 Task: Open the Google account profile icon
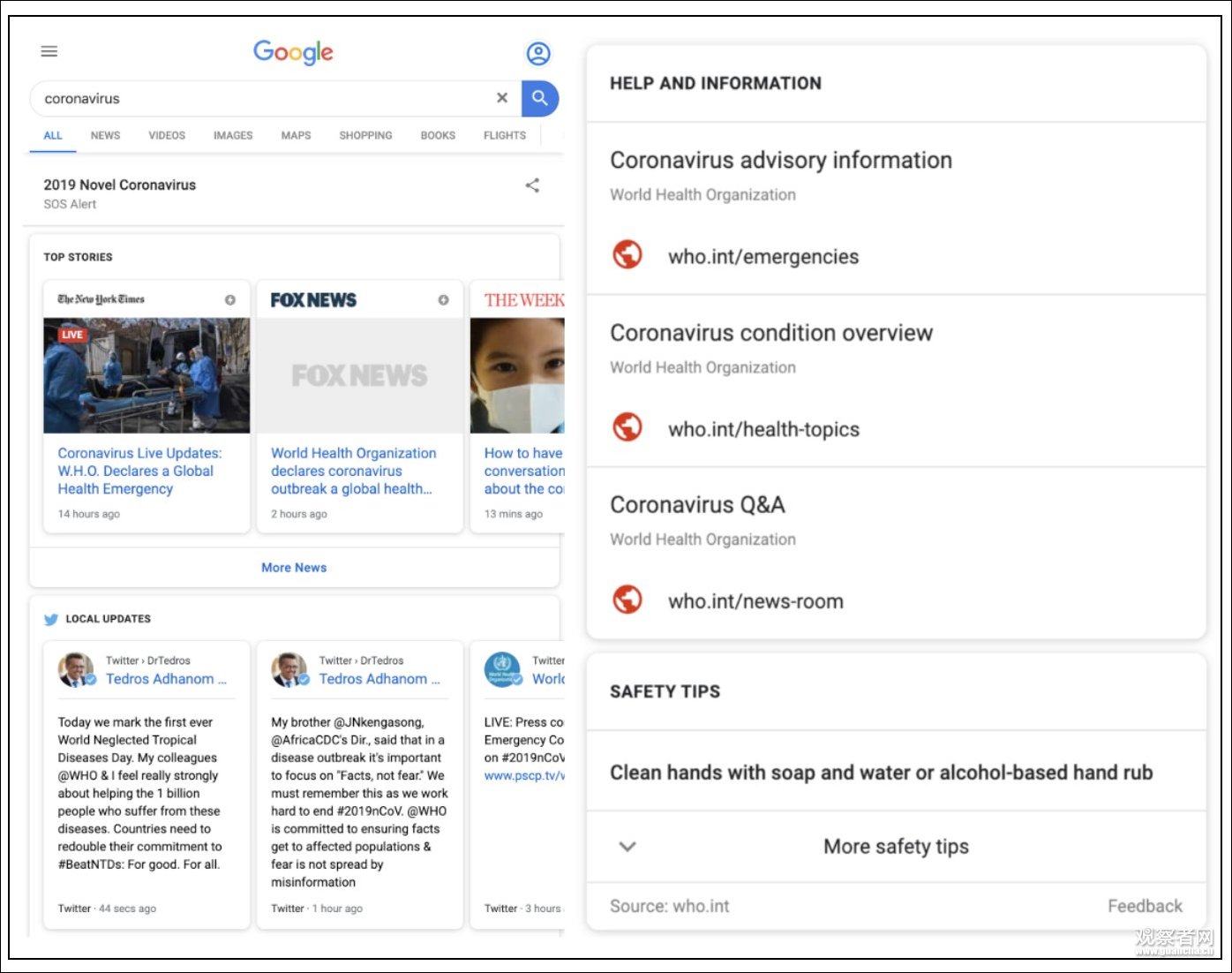tap(538, 54)
